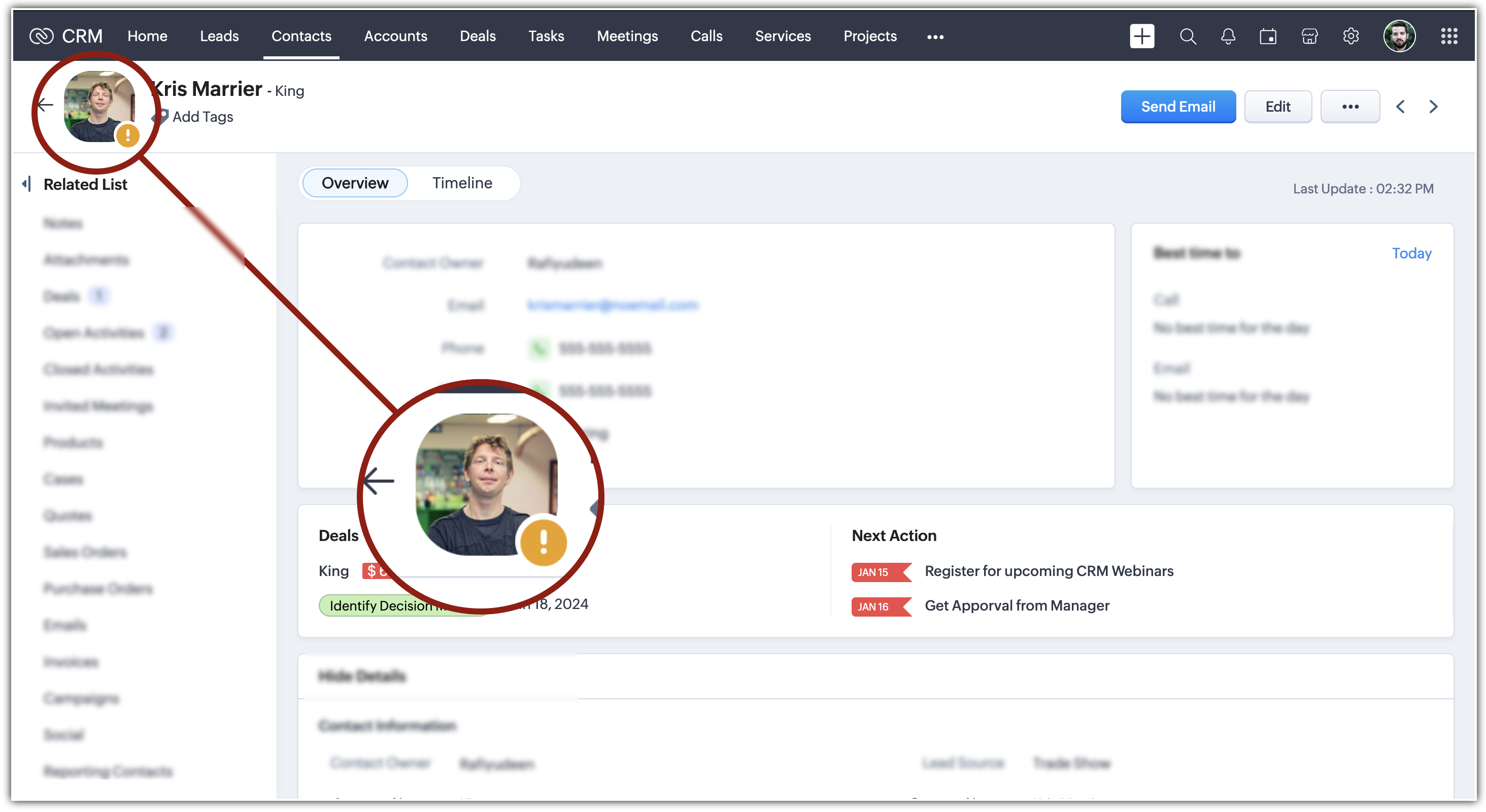The height and width of the screenshot is (812, 1486).
Task: Click the back arrow beside contact photo
Action: (x=46, y=105)
